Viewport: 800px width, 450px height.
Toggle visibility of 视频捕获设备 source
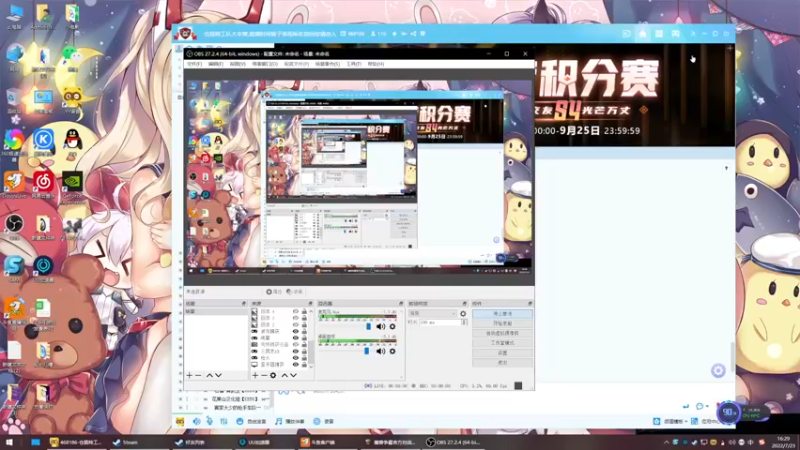click(x=295, y=344)
